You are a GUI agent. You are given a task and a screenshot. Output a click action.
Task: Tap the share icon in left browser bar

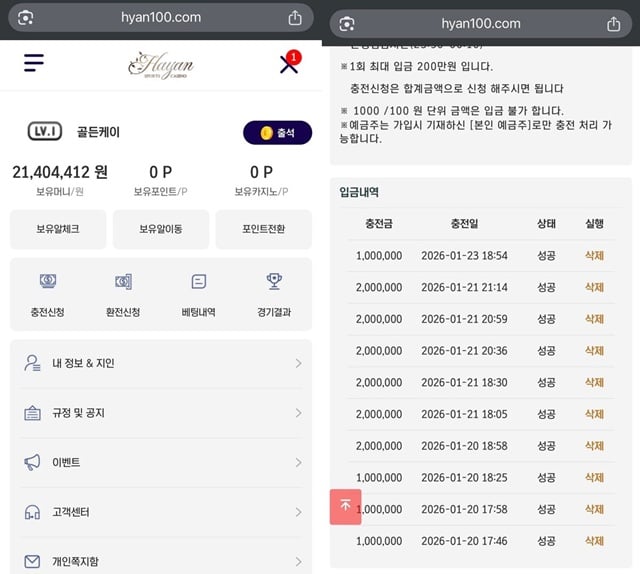point(295,18)
